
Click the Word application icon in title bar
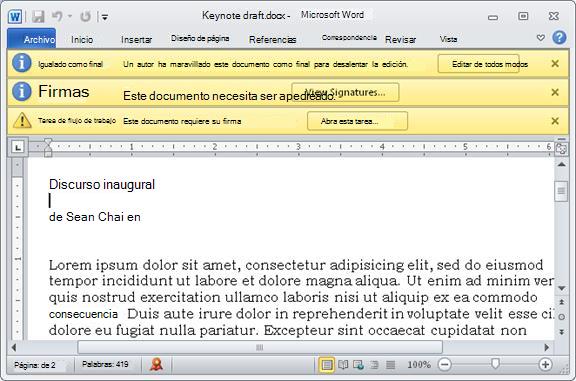pyautogui.click(x=15, y=17)
